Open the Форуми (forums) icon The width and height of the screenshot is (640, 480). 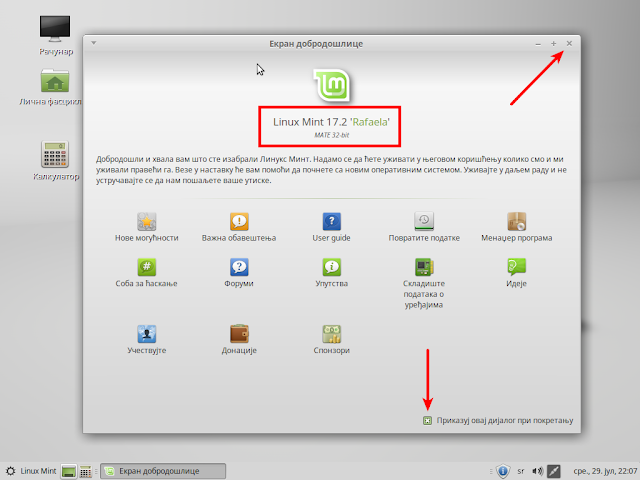click(239, 267)
